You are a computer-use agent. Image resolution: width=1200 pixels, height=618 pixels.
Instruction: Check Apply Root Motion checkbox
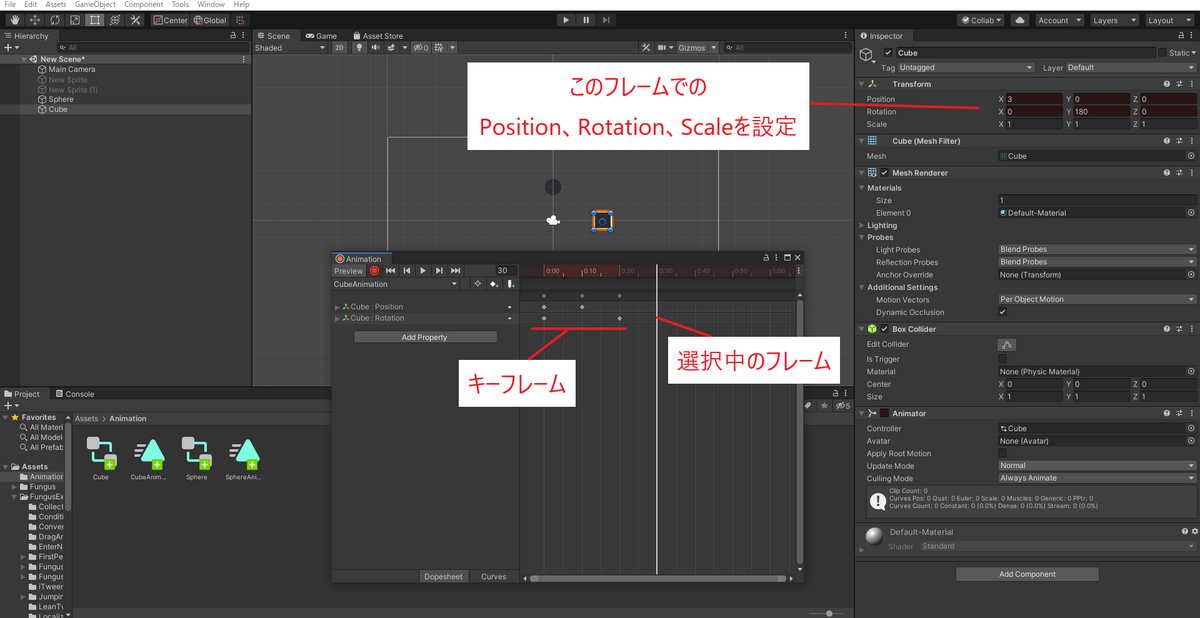[x=1003, y=453]
